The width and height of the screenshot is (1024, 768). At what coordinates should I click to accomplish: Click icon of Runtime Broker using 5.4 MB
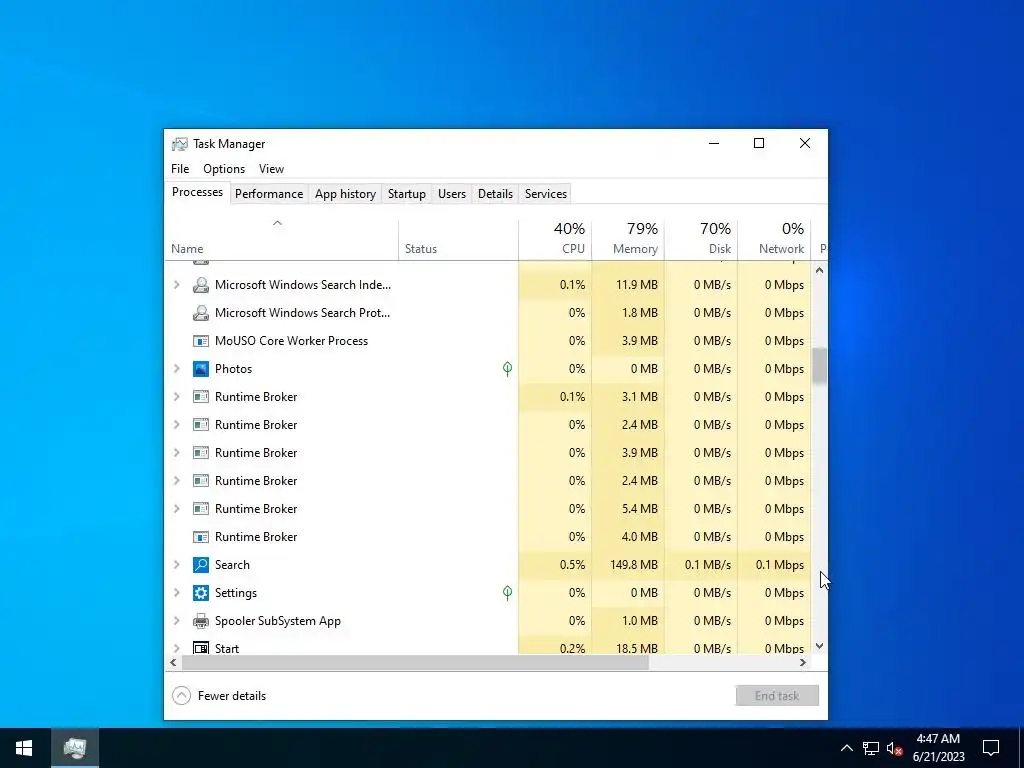pyautogui.click(x=200, y=509)
